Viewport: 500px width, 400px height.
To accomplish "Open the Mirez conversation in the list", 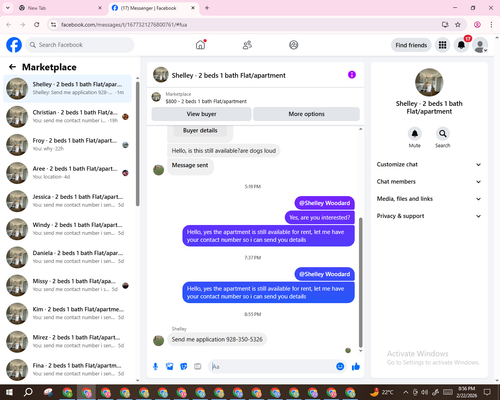I will (x=67, y=342).
